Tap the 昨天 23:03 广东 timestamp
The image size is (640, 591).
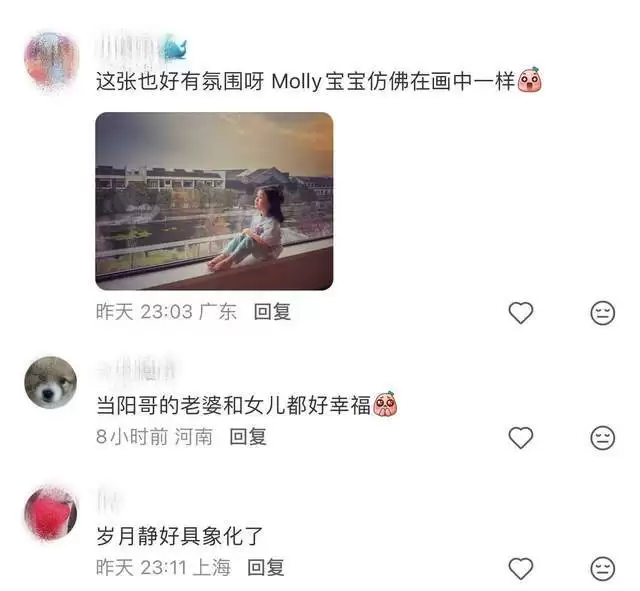(x=166, y=312)
